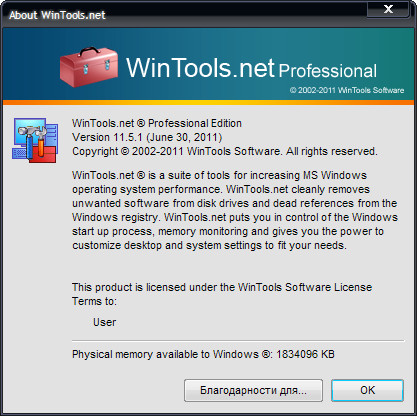Click the Professional Edition heading line

pyautogui.click(x=157, y=123)
